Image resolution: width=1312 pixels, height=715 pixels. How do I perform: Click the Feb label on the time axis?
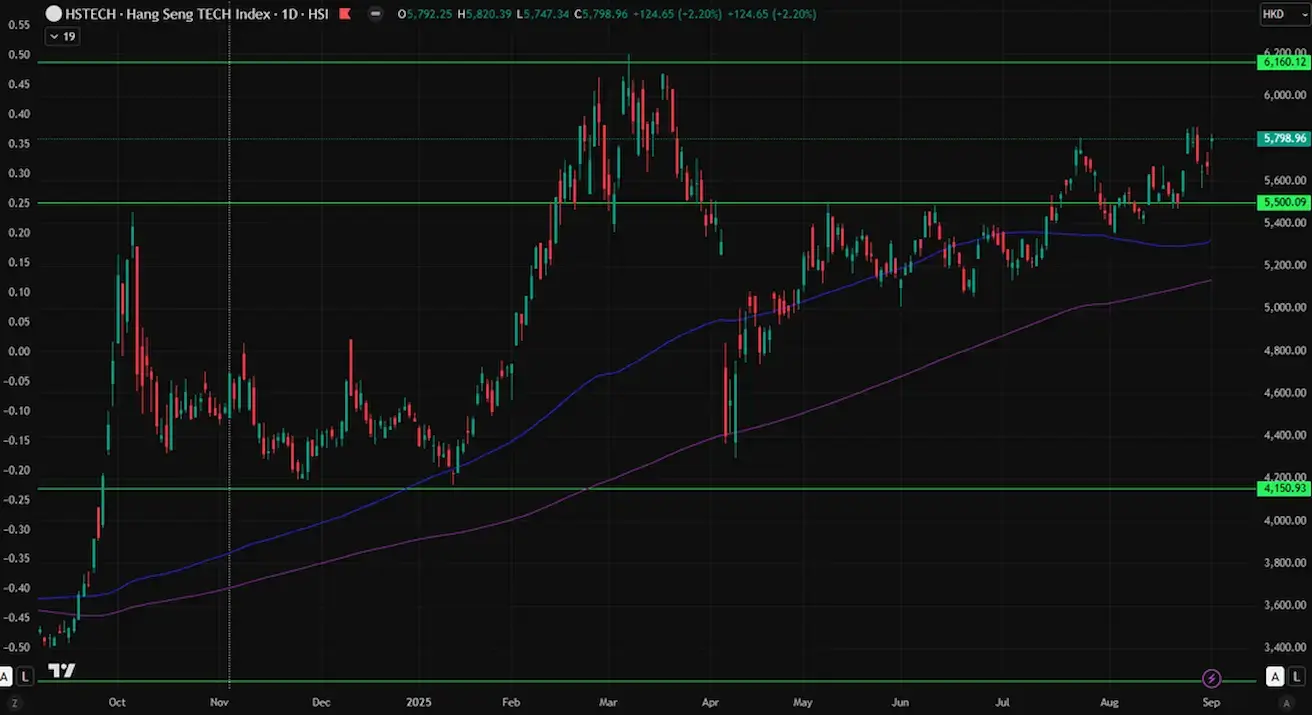[510, 702]
